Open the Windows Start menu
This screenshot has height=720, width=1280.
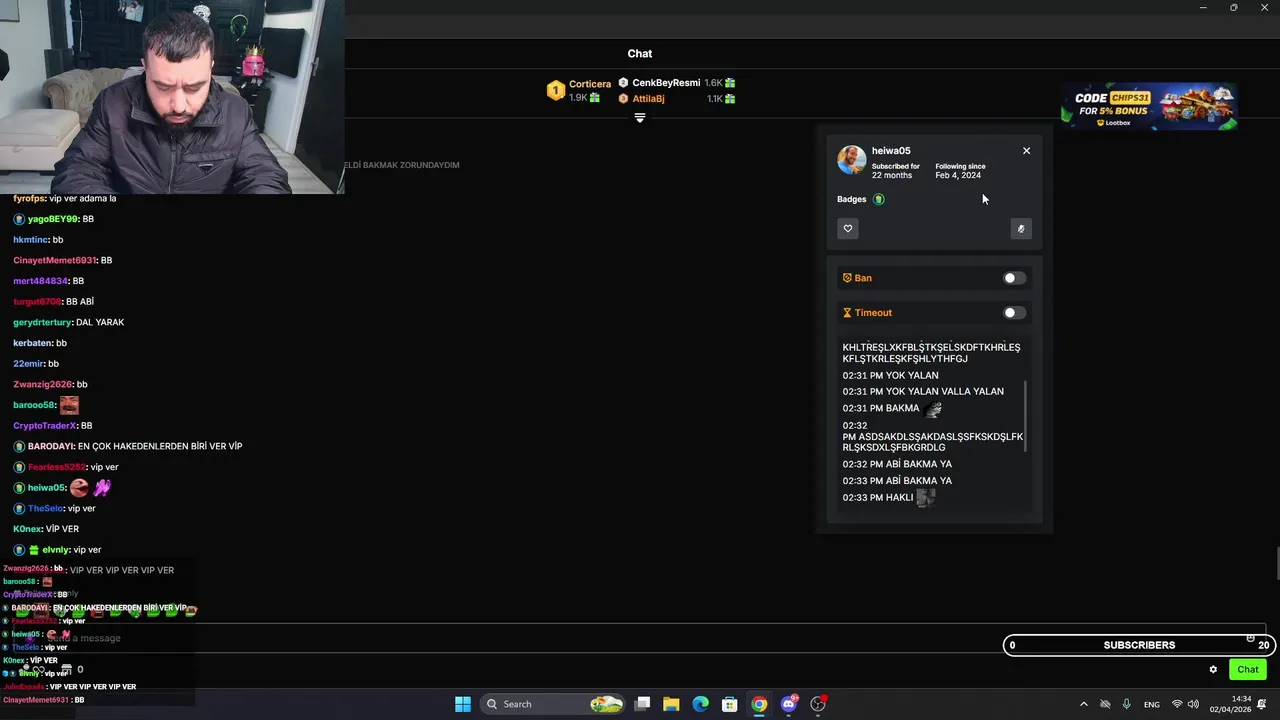(463, 704)
